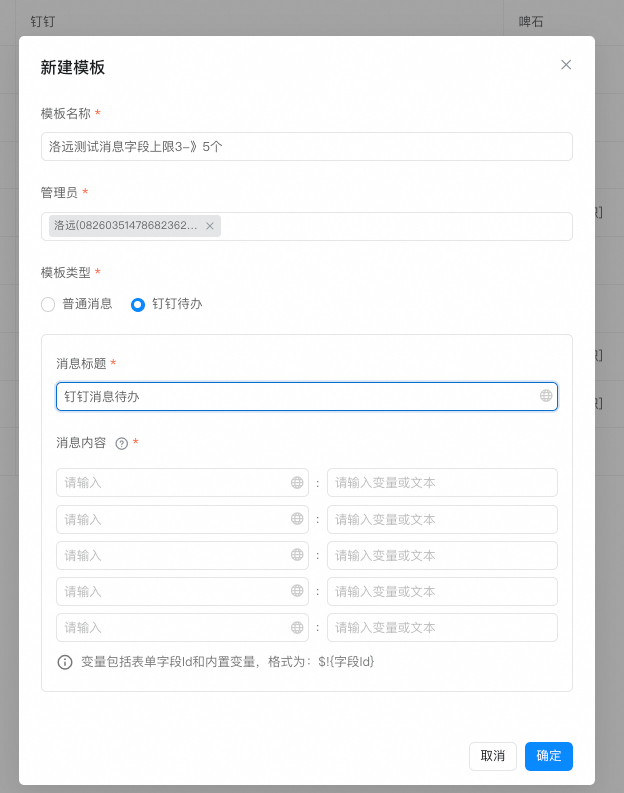This screenshot has width=624, height=793.
Task: Select the 钉钉待办 radio option
Action: click(x=138, y=304)
